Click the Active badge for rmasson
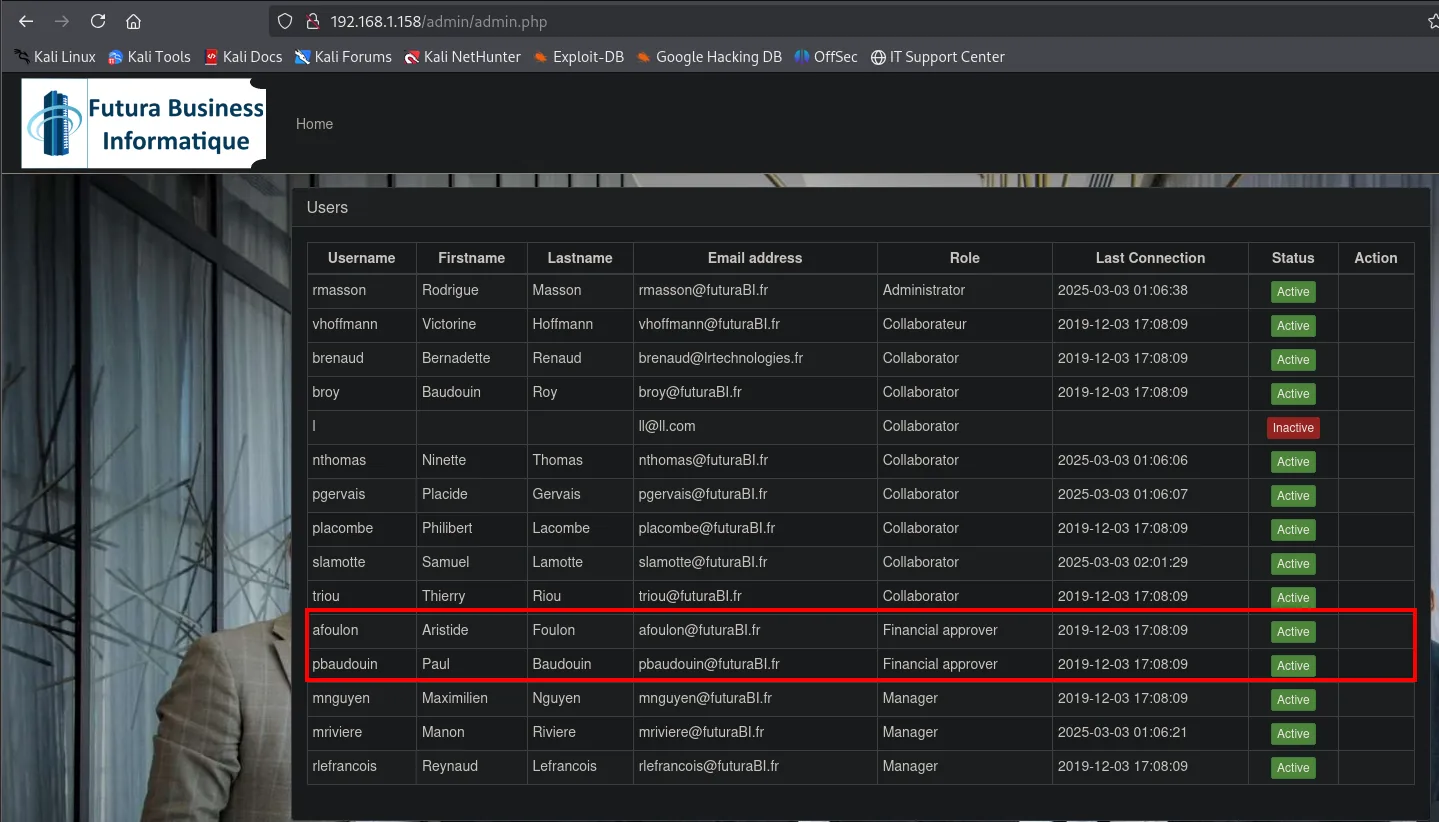 tap(1293, 292)
